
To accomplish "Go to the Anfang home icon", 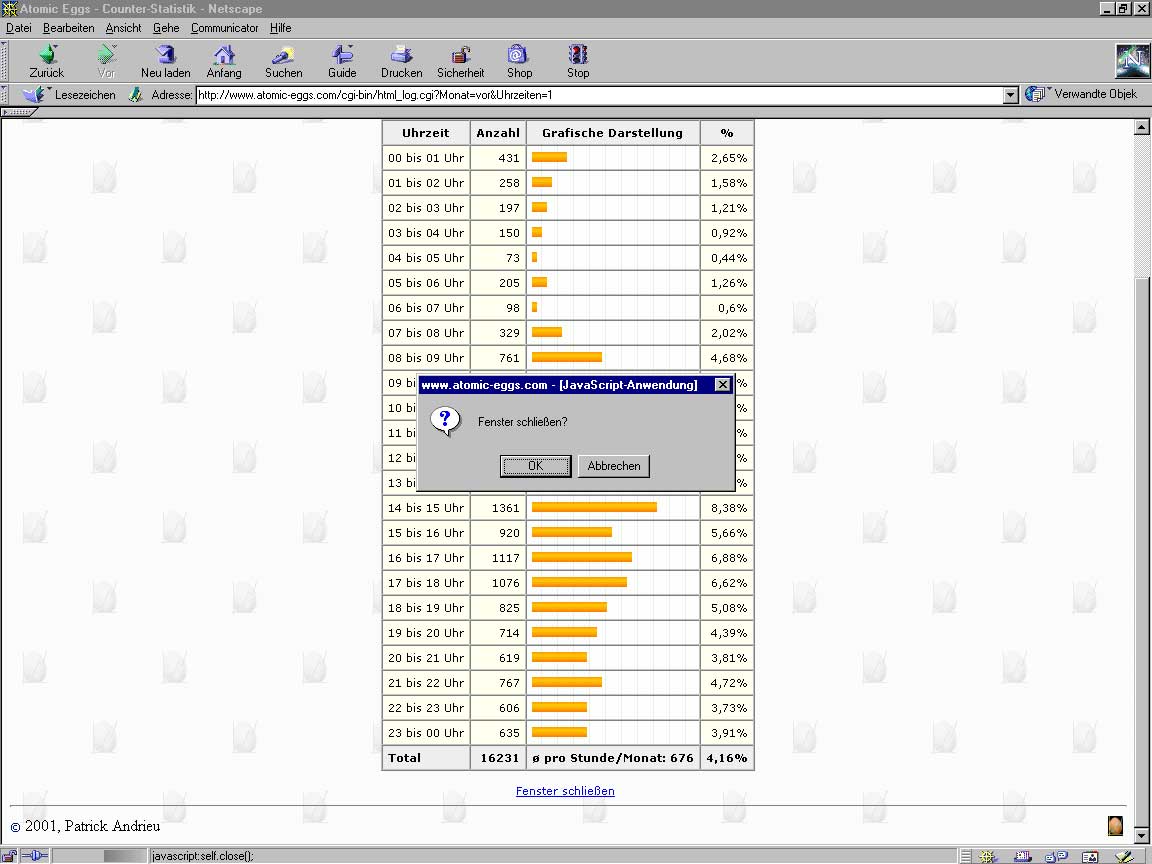I will (224, 55).
